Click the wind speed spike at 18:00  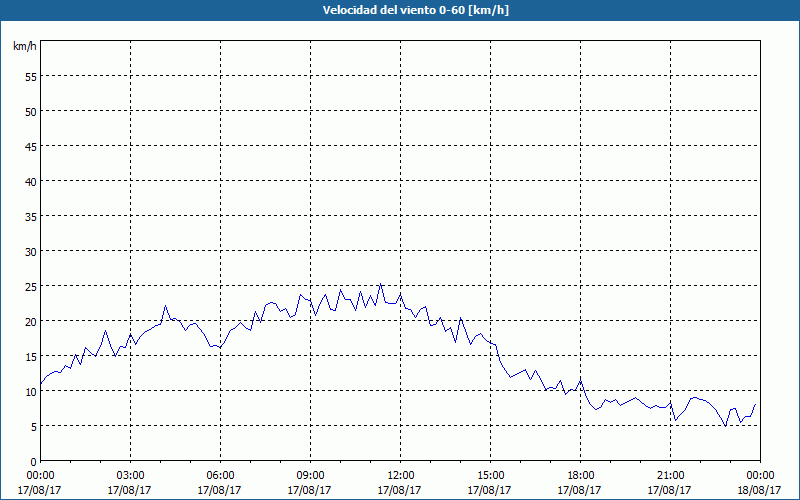point(581,381)
